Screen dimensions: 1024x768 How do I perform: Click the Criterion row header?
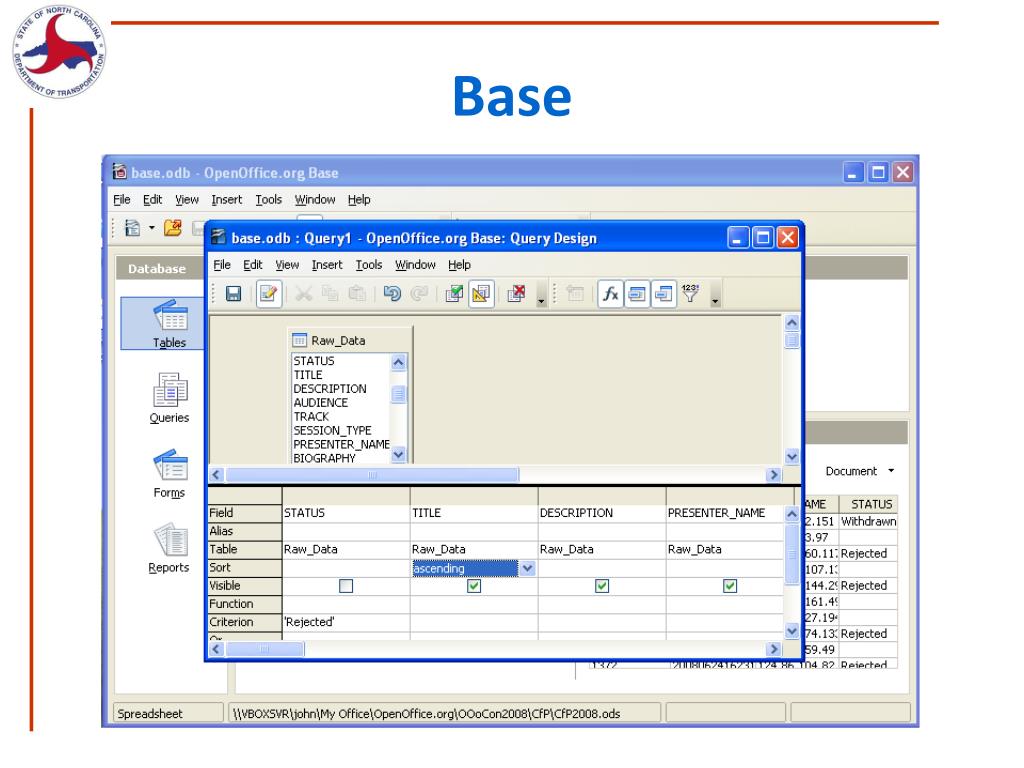coord(244,622)
